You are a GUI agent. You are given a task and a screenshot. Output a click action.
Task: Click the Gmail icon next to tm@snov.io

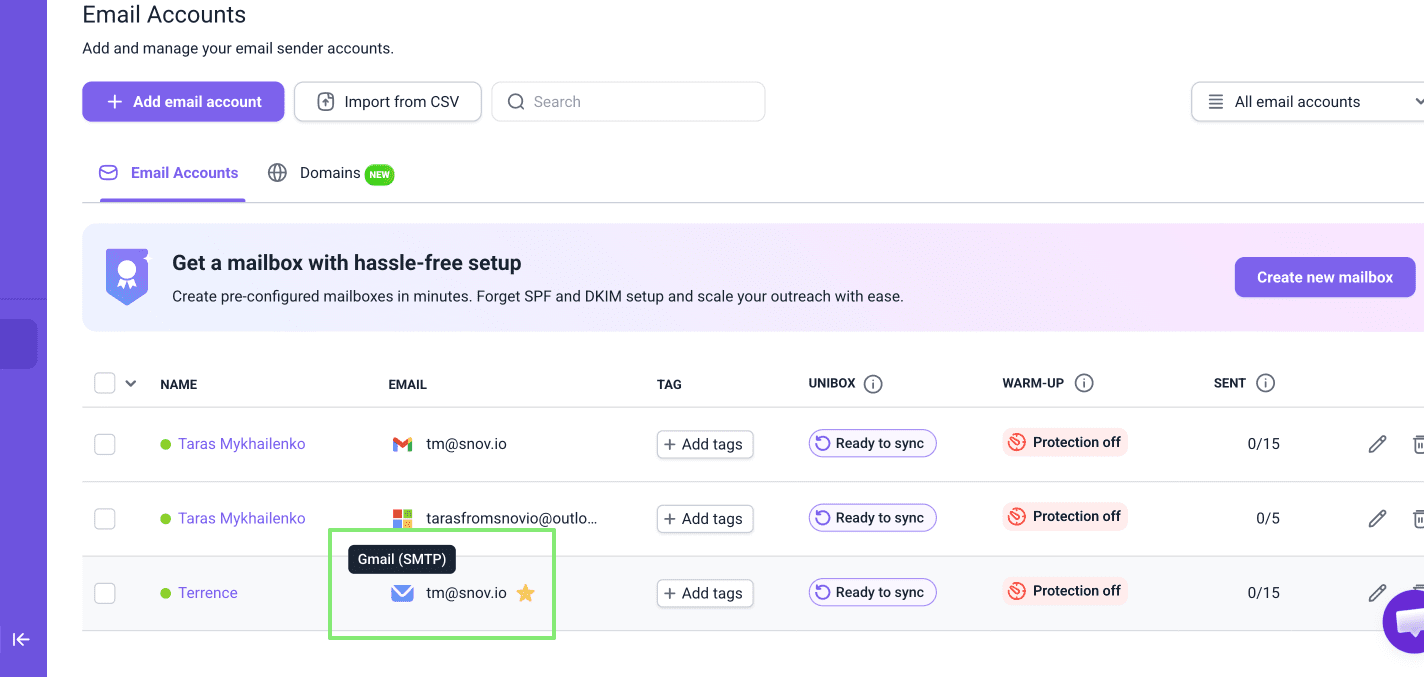pyautogui.click(x=402, y=444)
